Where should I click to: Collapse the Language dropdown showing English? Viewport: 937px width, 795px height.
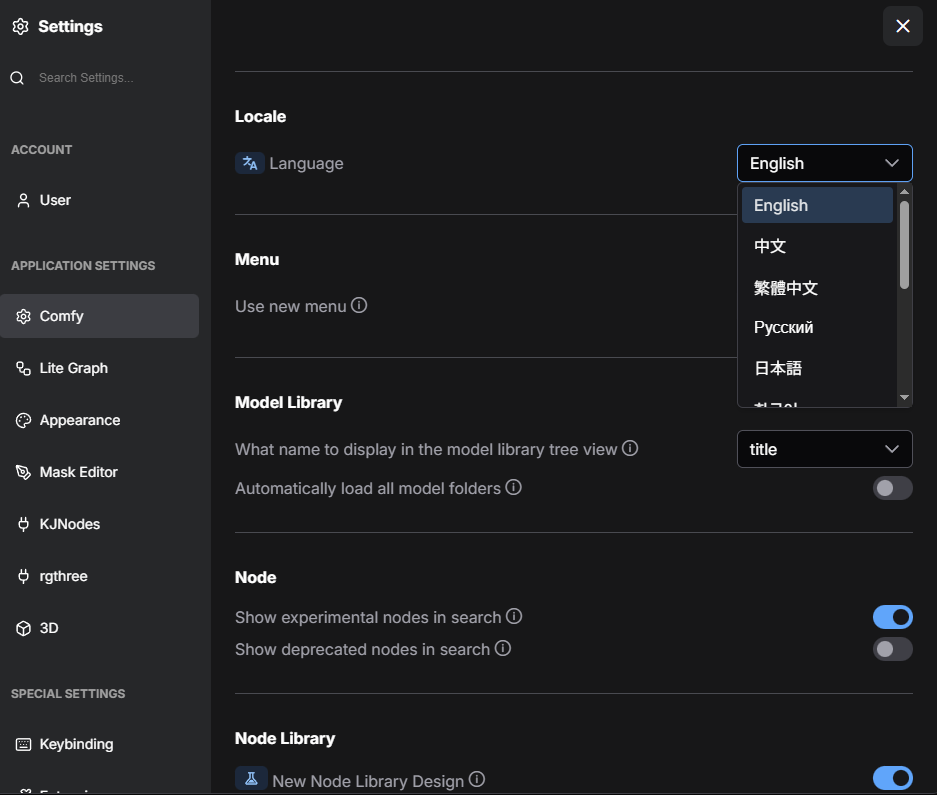point(825,163)
